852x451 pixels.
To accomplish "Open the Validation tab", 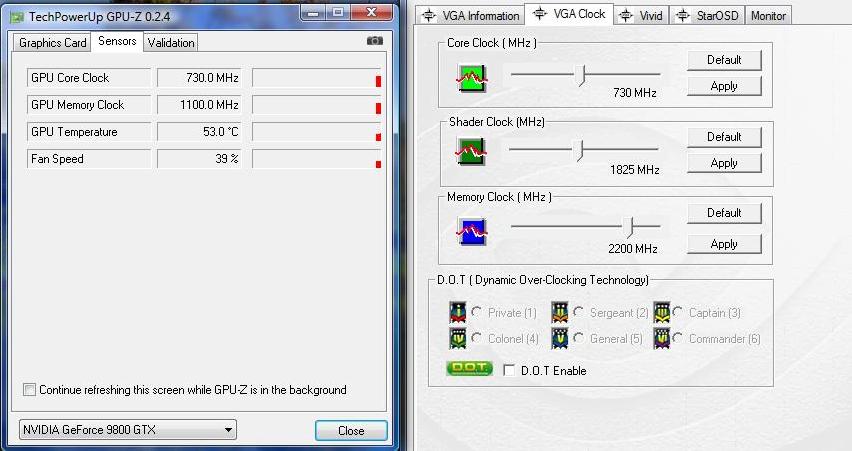I will (x=171, y=43).
